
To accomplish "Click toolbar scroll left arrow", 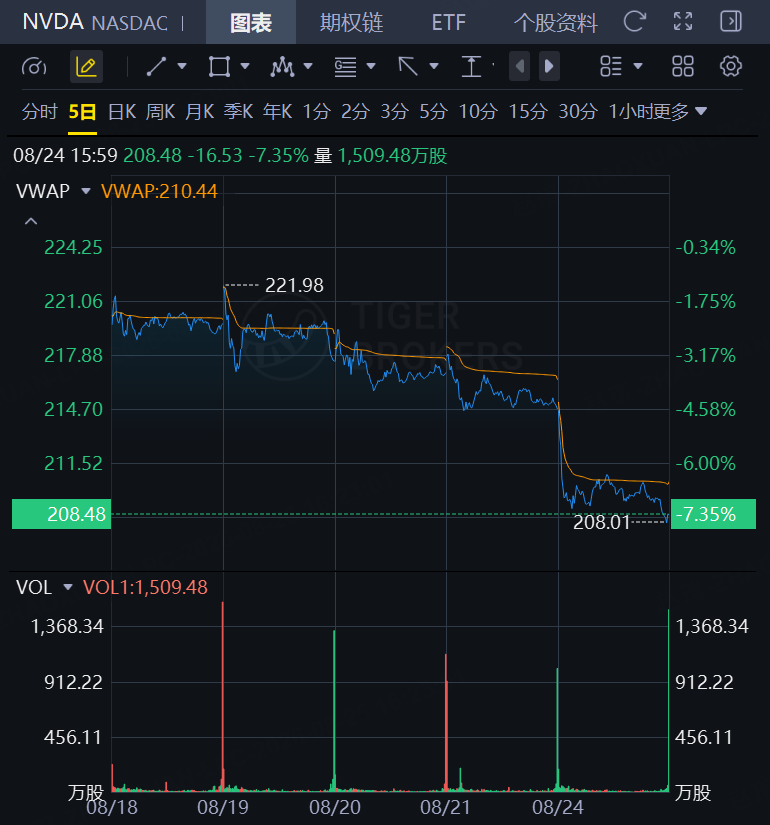I will click(x=519, y=66).
